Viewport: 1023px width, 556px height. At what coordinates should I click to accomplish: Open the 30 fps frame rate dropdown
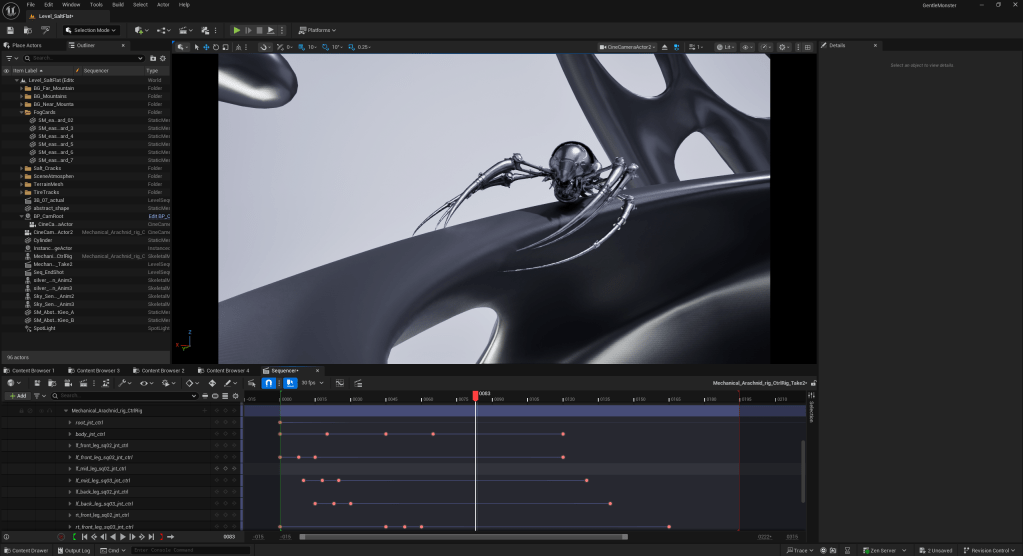click(x=310, y=383)
